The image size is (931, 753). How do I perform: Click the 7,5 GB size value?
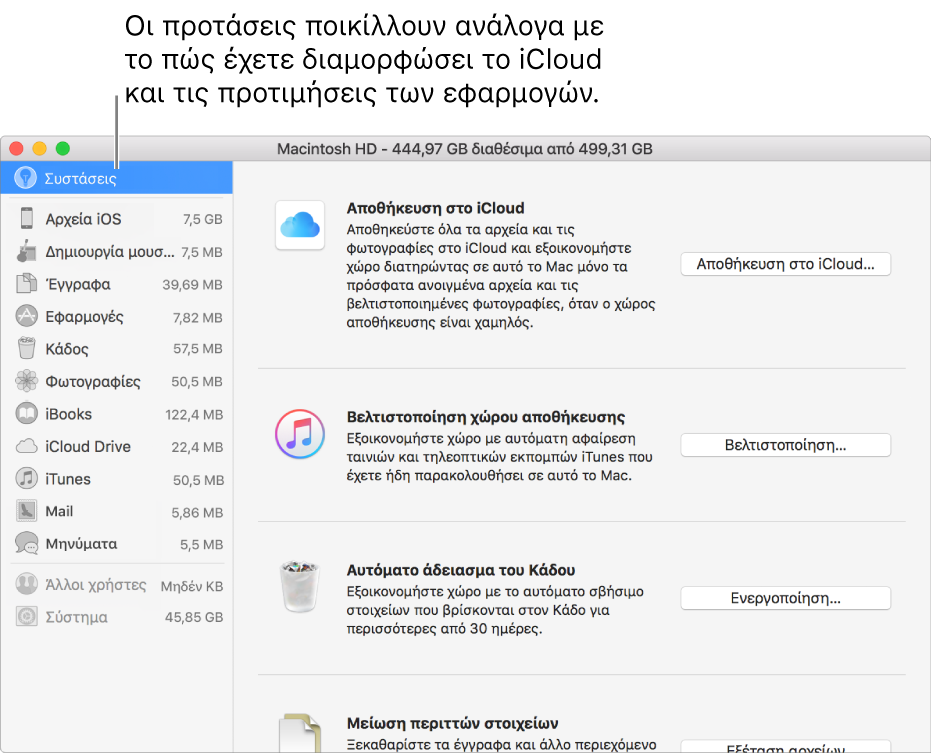coord(202,219)
